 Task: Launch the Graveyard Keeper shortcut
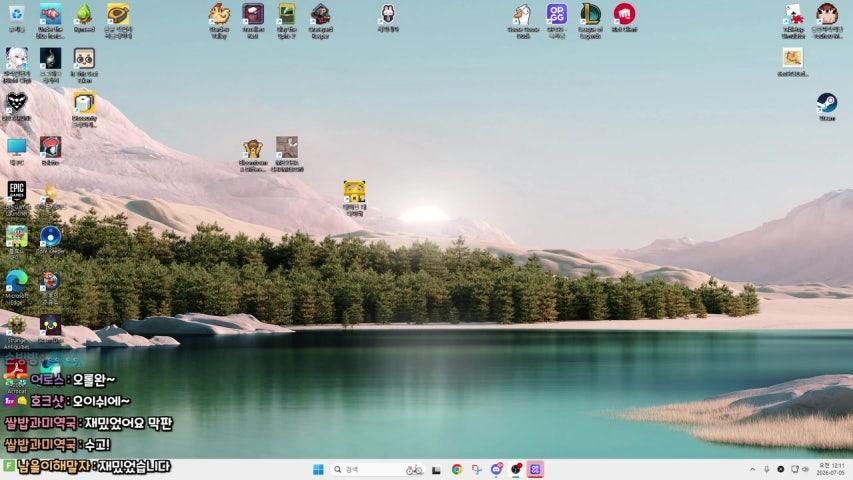320,15
